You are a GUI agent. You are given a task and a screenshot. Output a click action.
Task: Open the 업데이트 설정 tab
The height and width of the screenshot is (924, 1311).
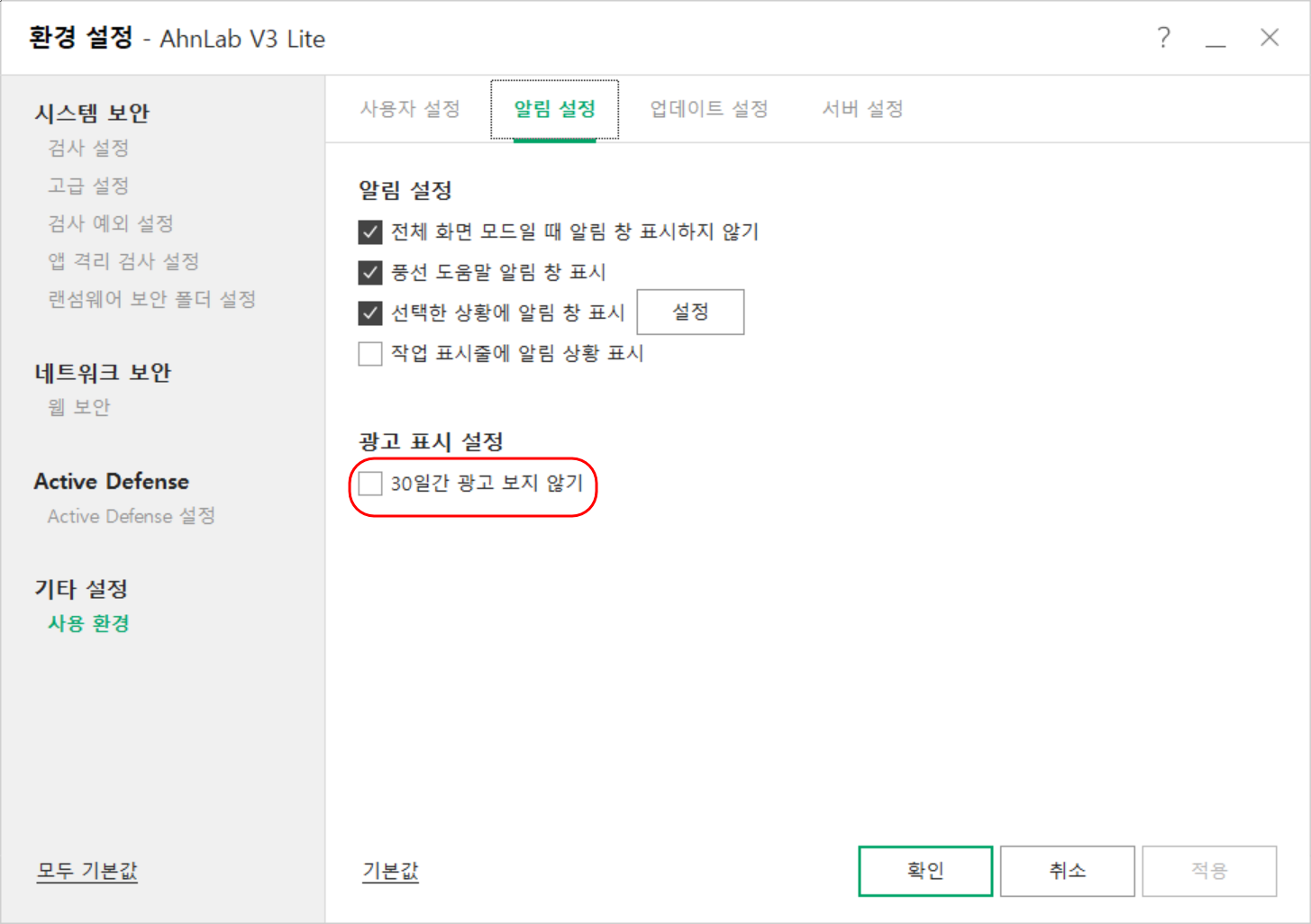[x=709, y=109]
